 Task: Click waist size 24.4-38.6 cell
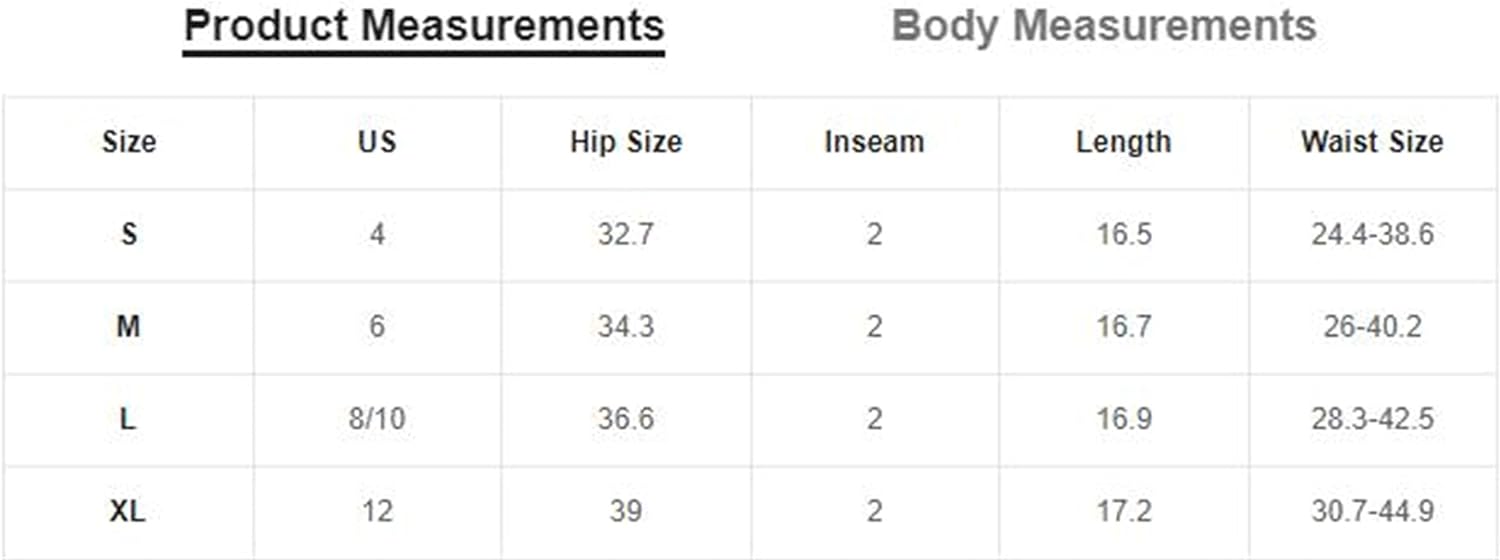[1372, 235]
